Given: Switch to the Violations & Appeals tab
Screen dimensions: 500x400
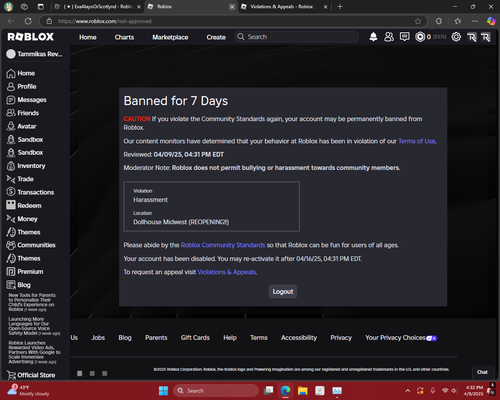Looking at the screenshot, I should tap(284, 7).
